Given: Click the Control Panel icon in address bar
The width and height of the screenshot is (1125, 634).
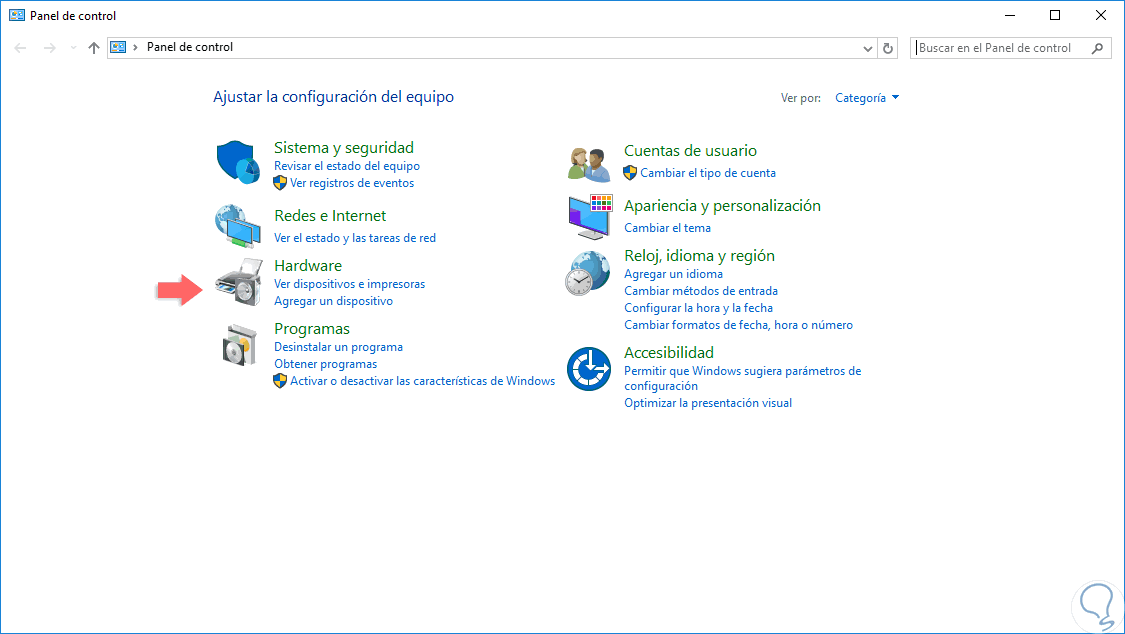Looking at the screenshot, I should pos(118,47).
